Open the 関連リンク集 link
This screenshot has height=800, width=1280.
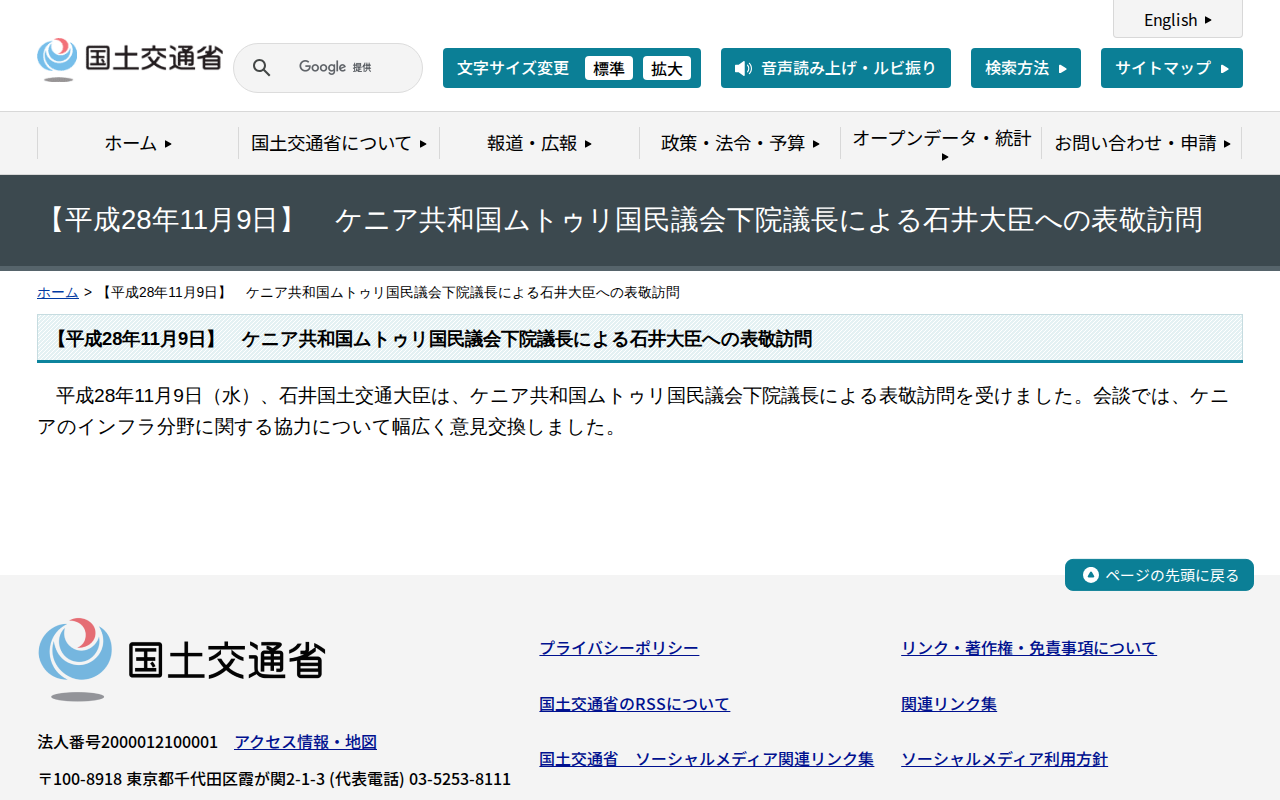pos(949,704)
